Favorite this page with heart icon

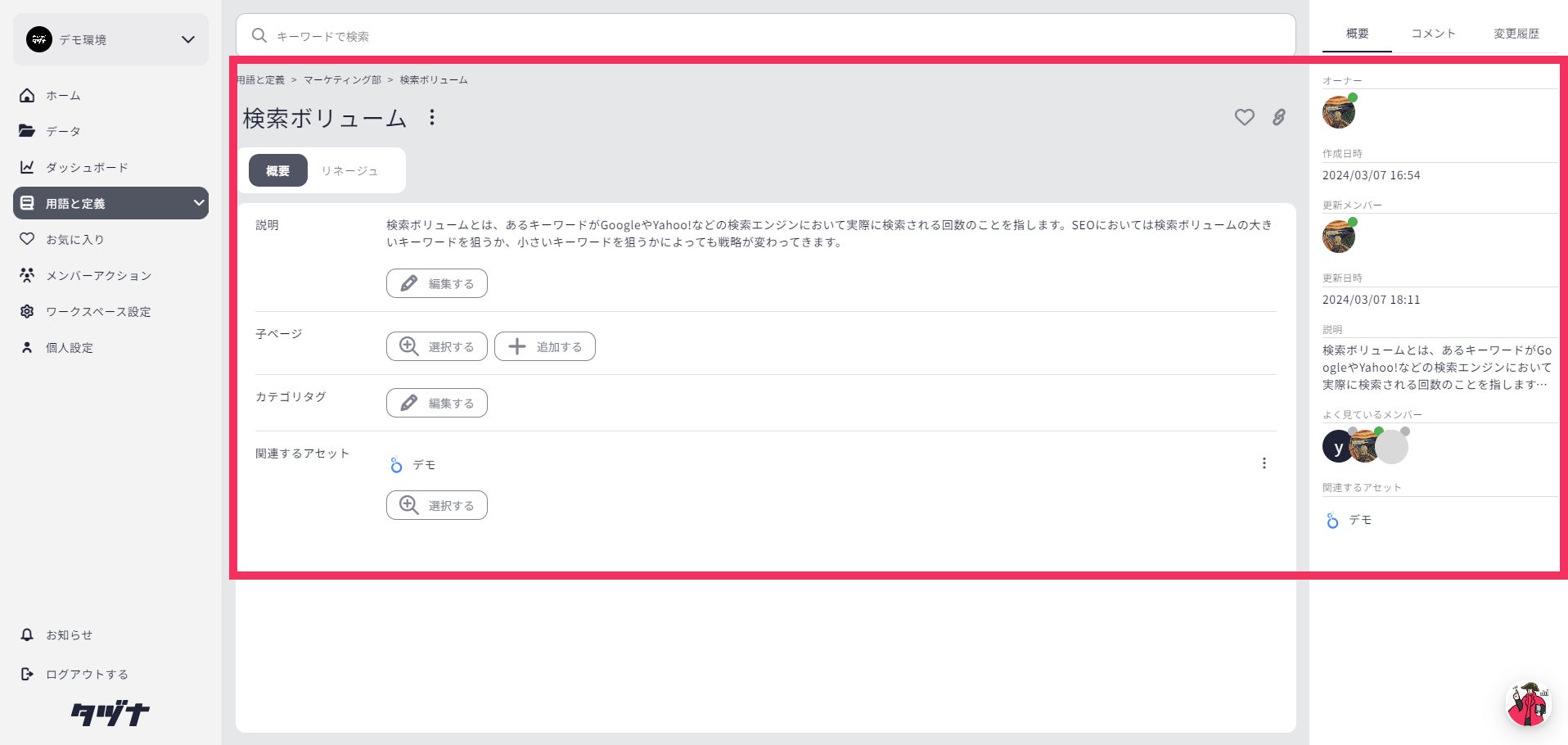pos(1244,118)
